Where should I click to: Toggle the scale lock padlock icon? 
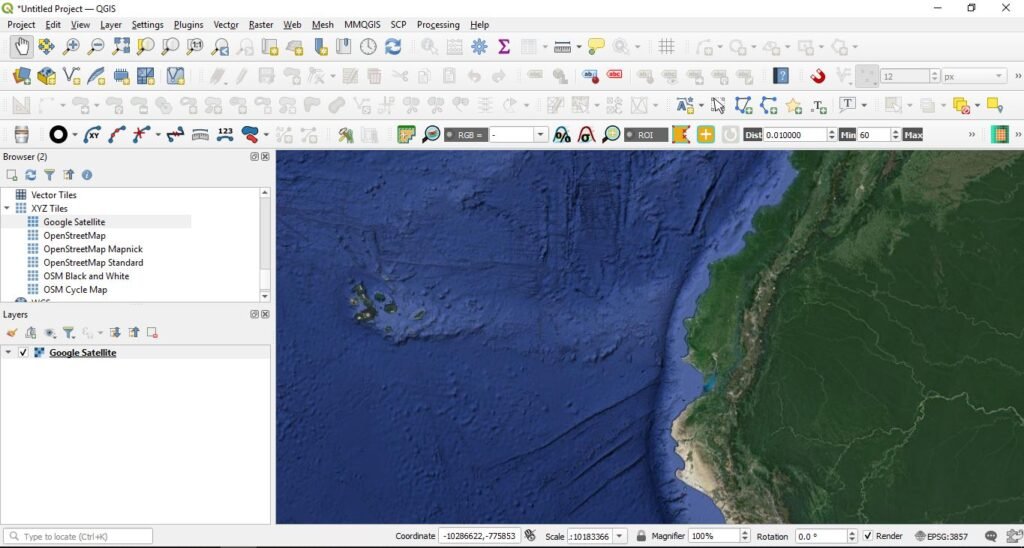[642, 536]
